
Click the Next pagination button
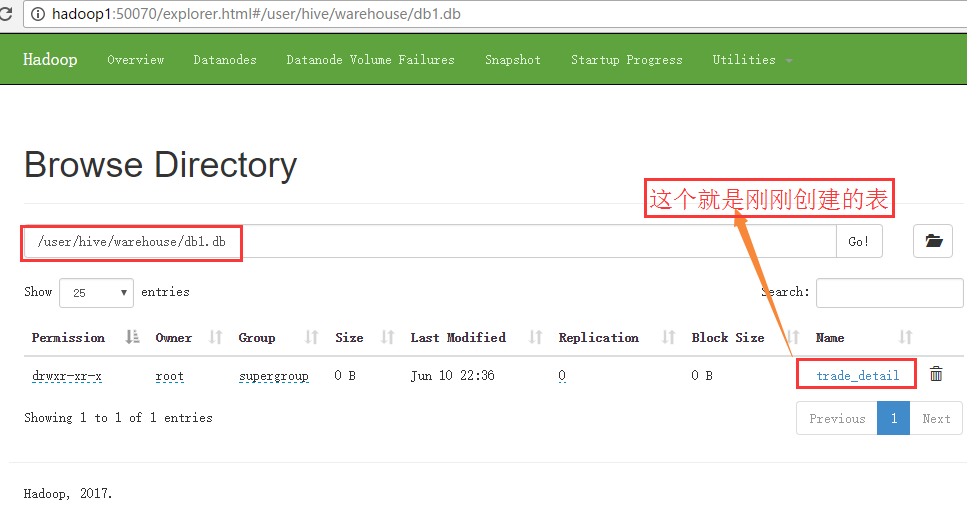tap(936, 418)
